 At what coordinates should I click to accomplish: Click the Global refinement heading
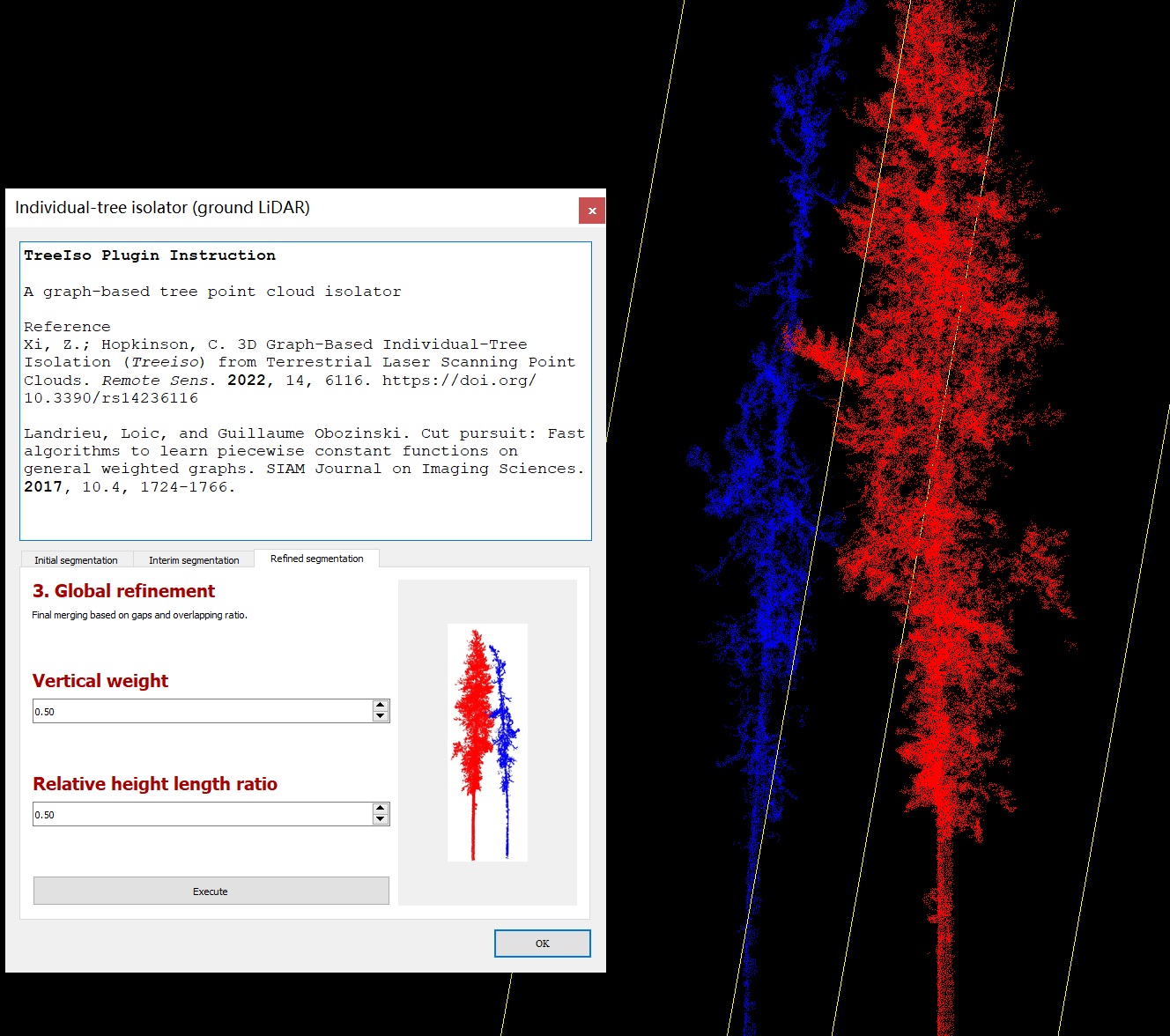pyautogui.click(x=123, y=591)
